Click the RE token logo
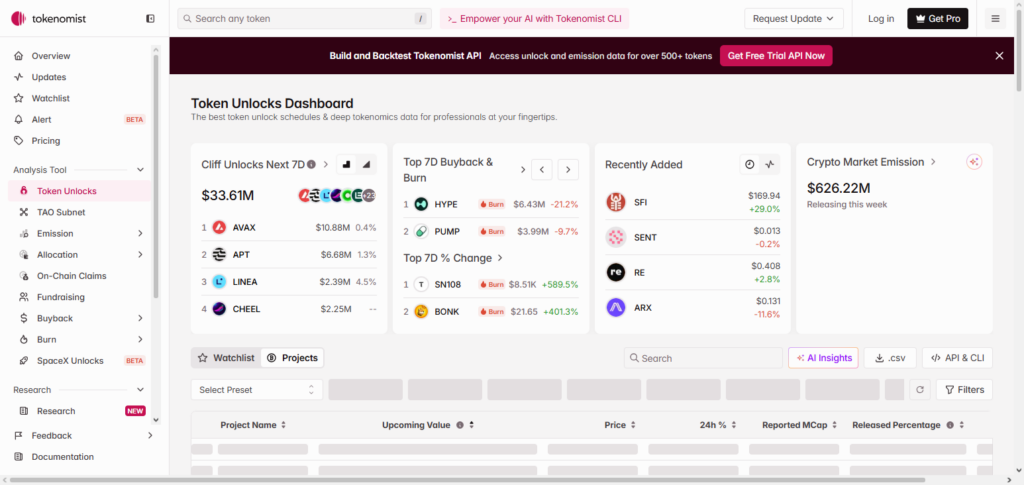This screenshot has height=485, width=1024. click(616, 272)
